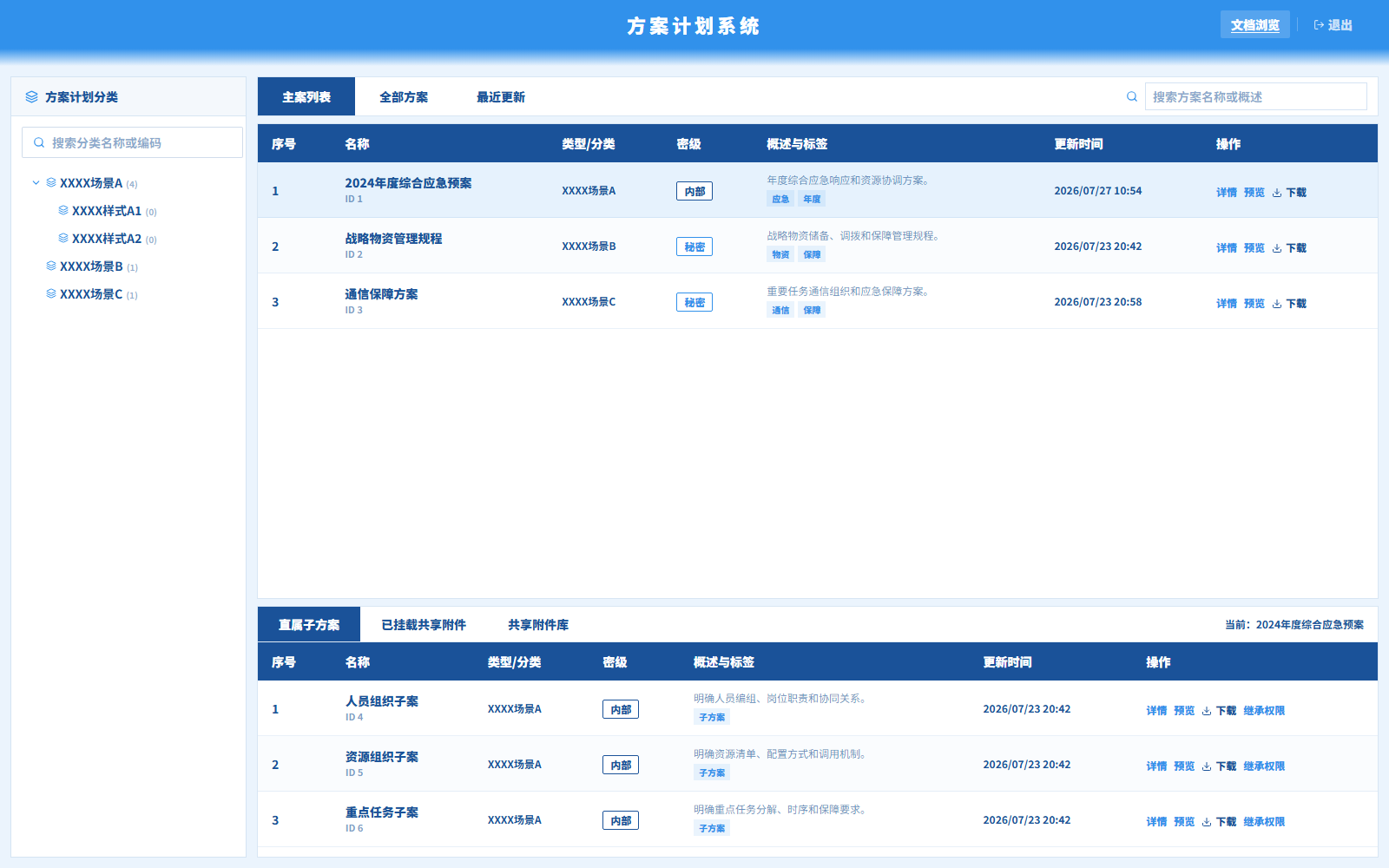Click update time 2026/07/27 10:54
This screenshot has height=868, width=1389.
[x=1098, y=191]
